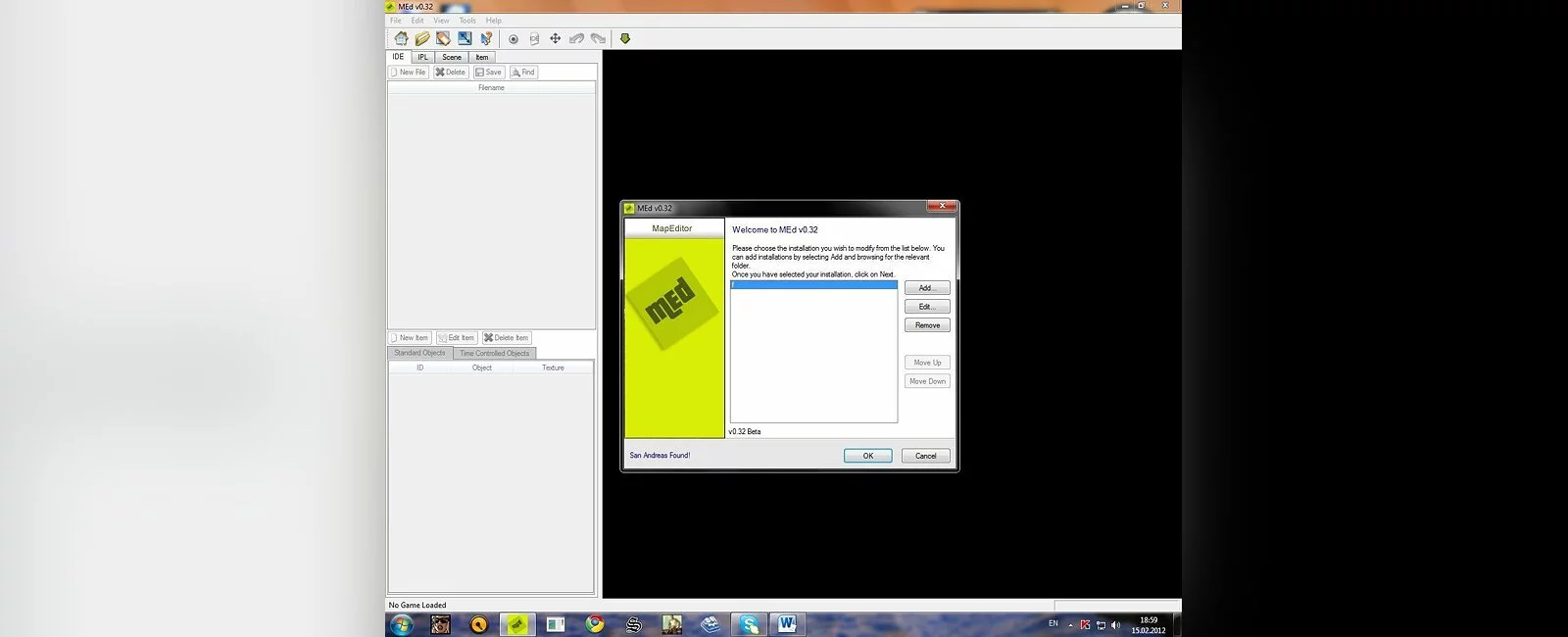Click OK in the welcome dialog
This screenshot has width=1568, height=637.
click(x=868, y=456)
